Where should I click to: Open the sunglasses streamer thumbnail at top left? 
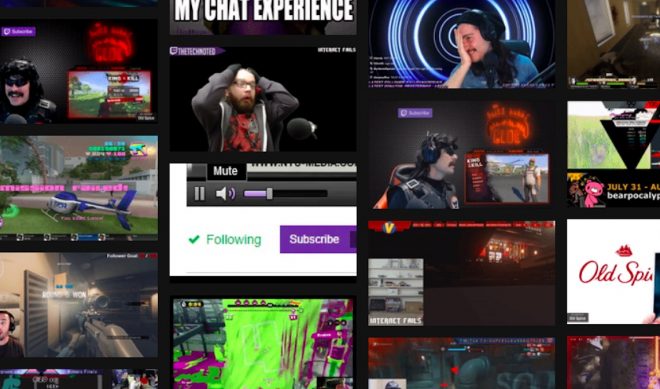click(79, 71)
